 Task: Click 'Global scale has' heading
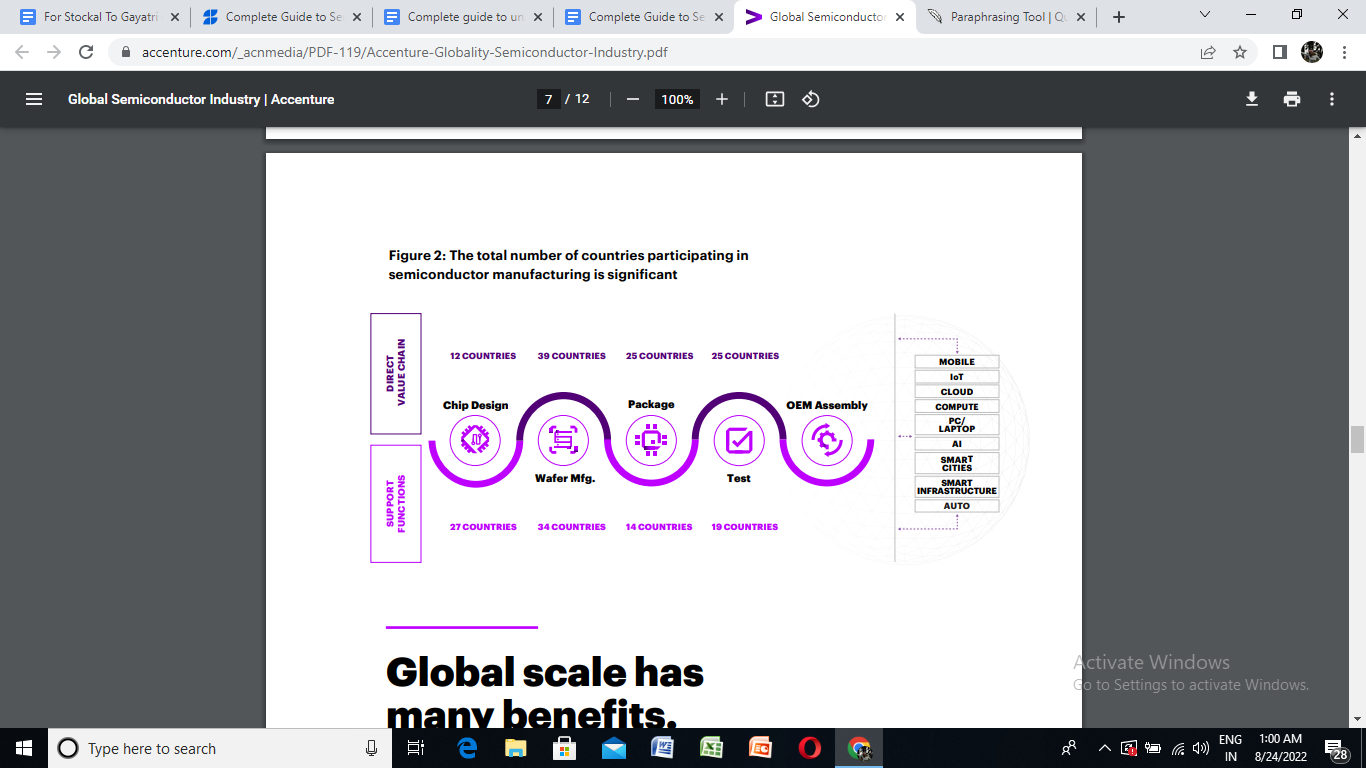coord(545,672)
